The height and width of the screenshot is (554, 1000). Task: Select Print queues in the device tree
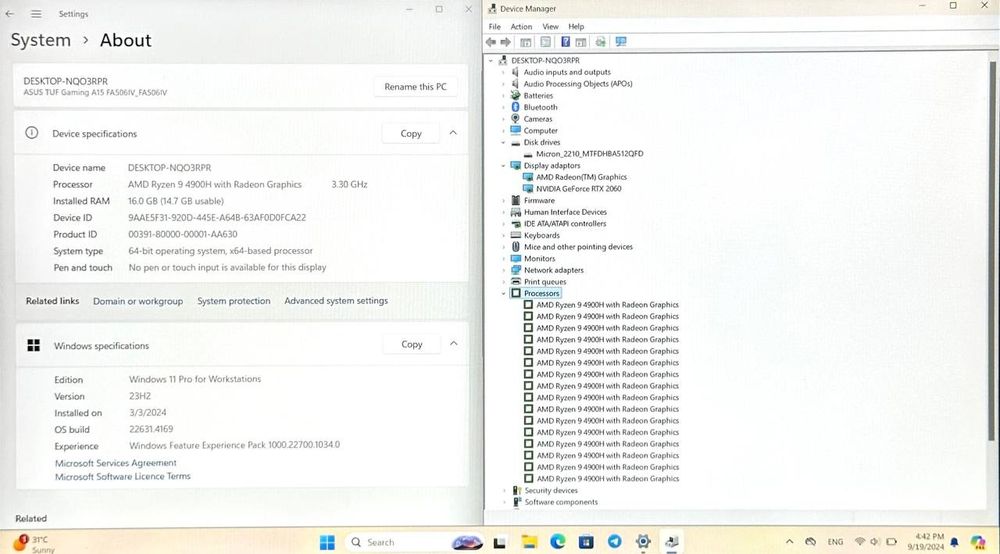(545, 282)
